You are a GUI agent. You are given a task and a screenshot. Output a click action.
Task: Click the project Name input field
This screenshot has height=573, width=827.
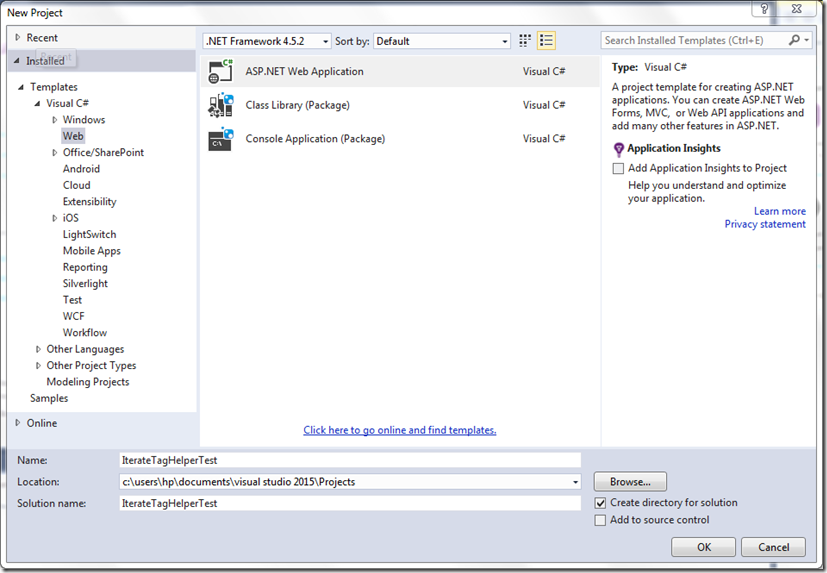350,460
